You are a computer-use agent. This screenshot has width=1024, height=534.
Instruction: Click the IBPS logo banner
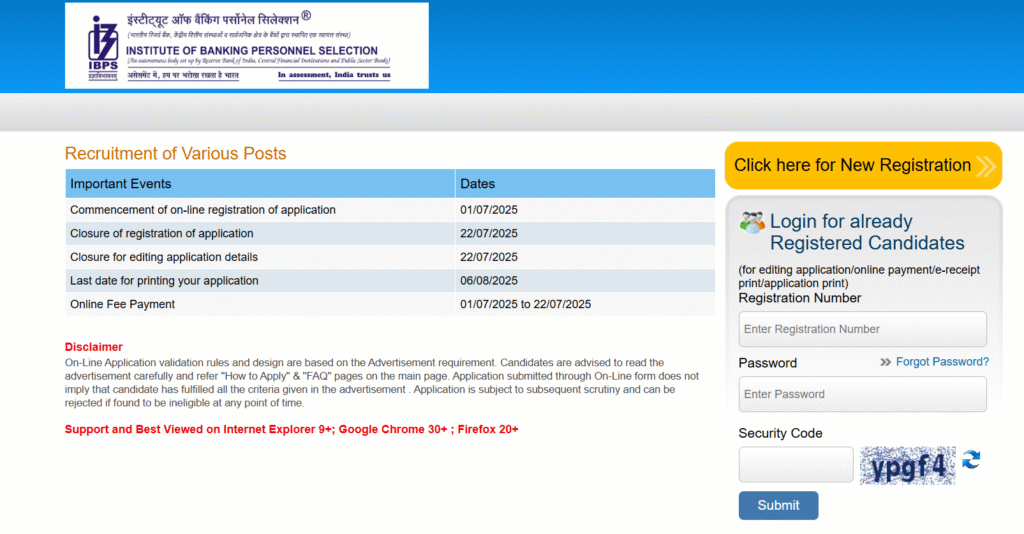point(247,46)
